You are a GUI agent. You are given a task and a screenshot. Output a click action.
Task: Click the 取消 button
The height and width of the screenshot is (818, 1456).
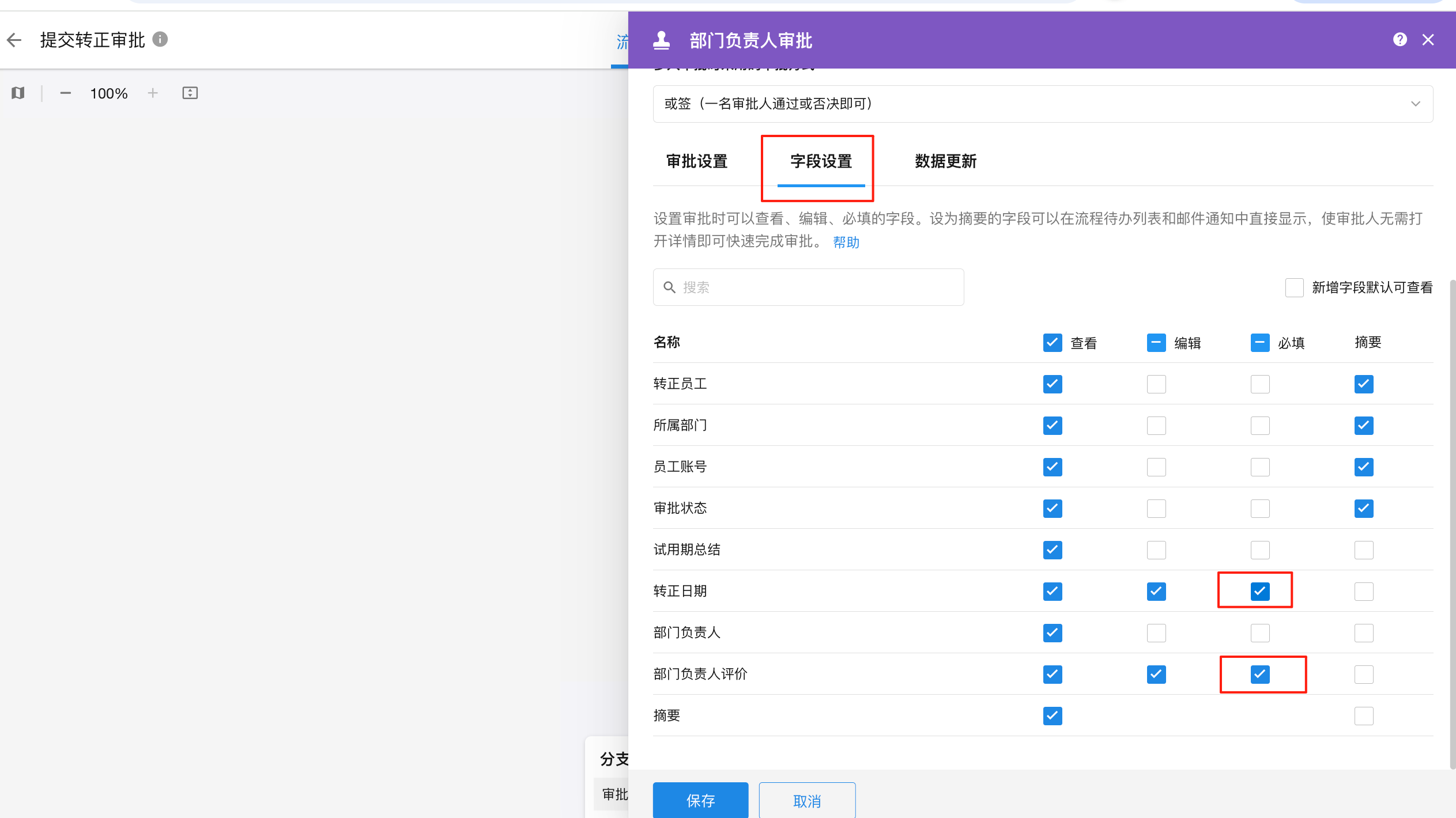coord(807,801)
